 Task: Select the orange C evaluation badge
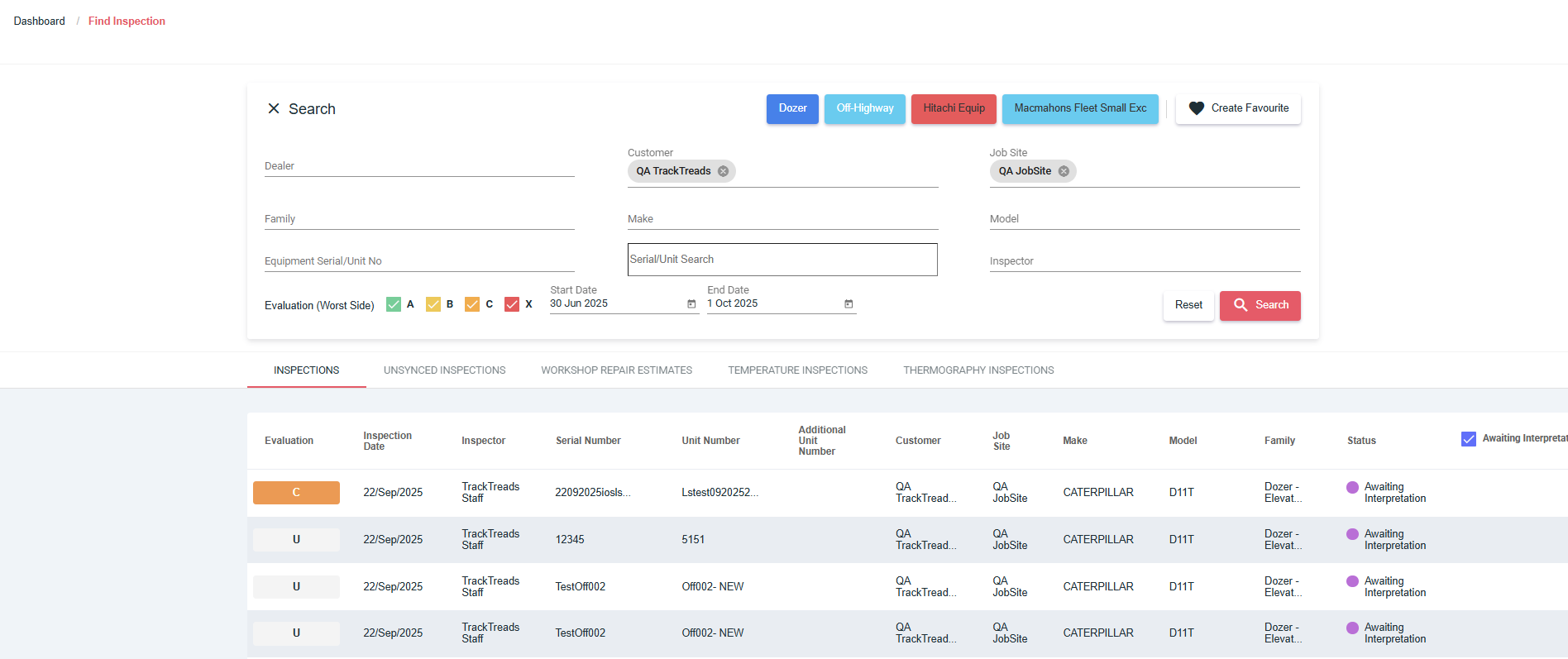(x=296, y=493)
